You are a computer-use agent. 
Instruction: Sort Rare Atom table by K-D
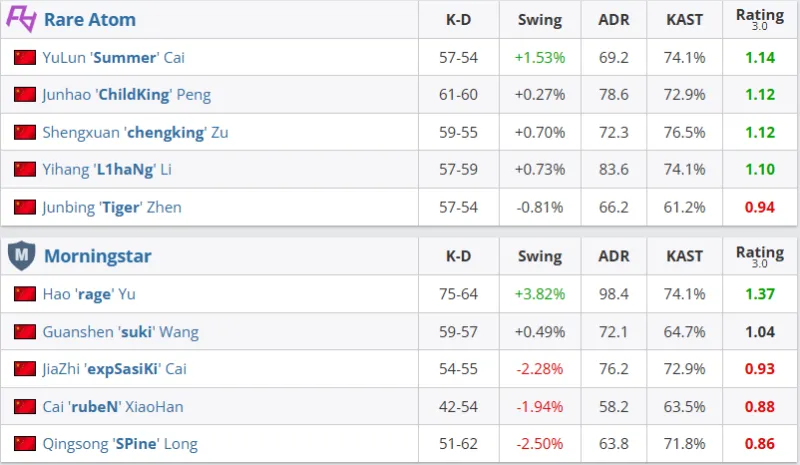click(x=458, y=20)
